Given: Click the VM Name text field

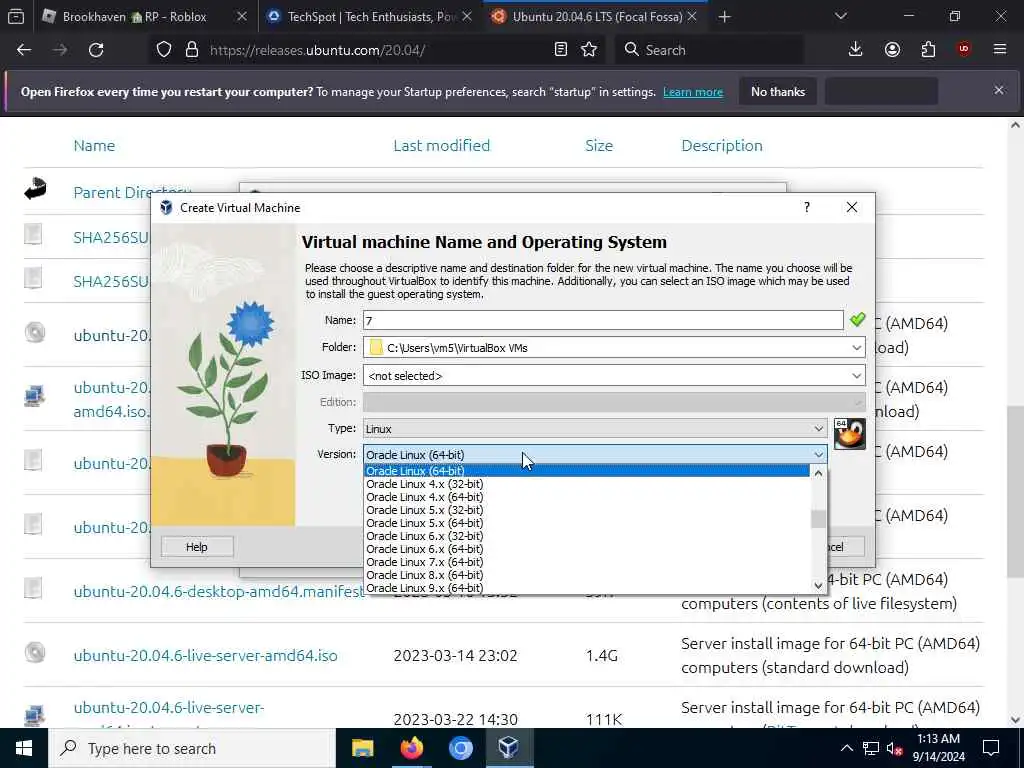Looking at the screenshot, I should (x=603, y=320).
